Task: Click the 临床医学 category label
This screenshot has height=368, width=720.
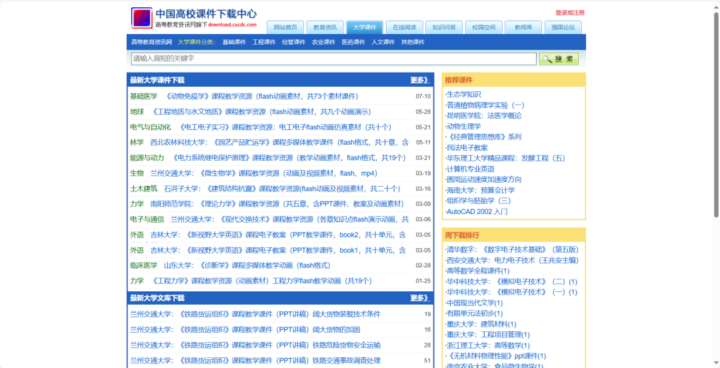Action: tap(144, 266)
